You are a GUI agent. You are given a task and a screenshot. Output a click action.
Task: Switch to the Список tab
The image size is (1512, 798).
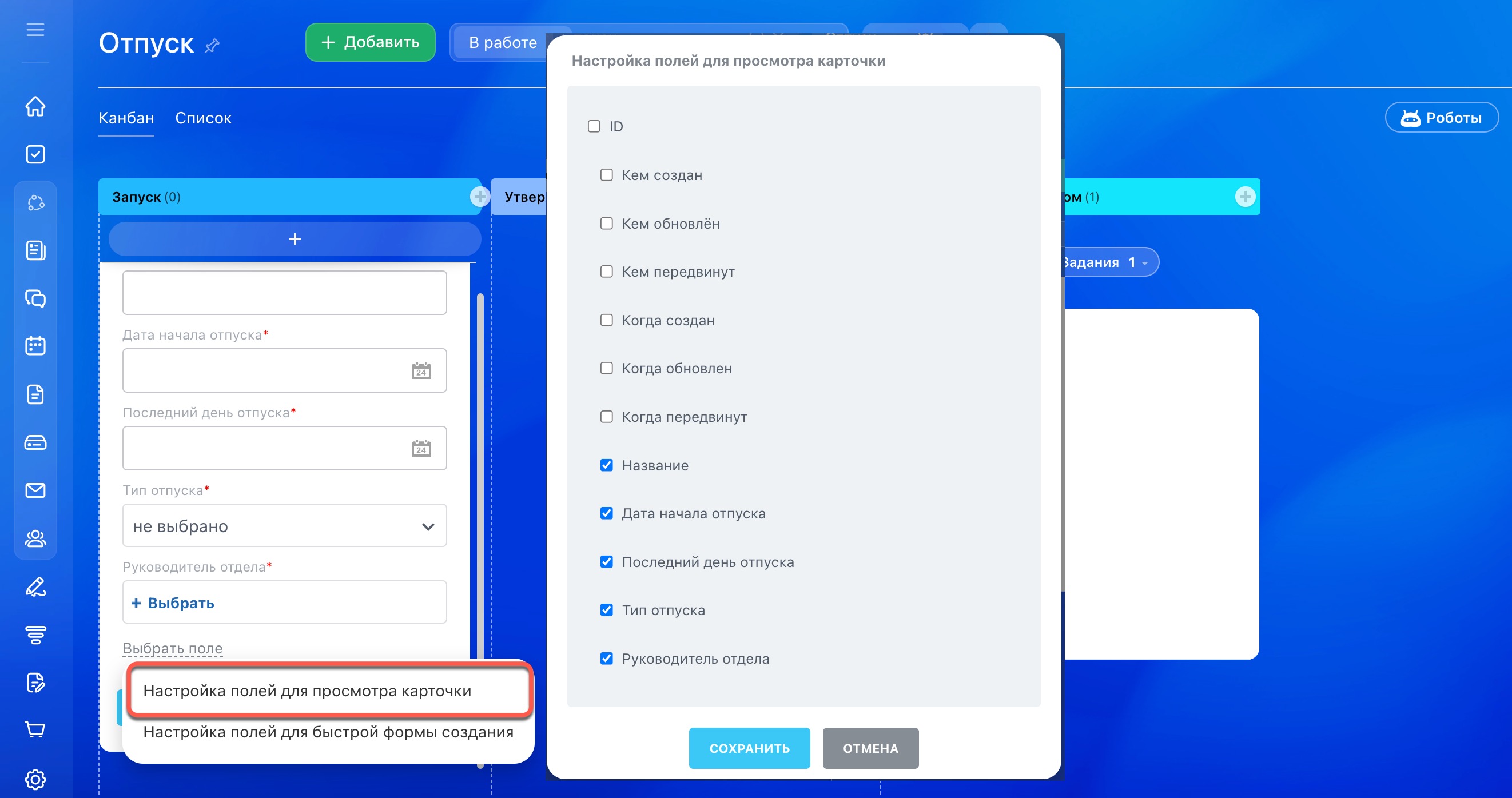coord(203,118)
